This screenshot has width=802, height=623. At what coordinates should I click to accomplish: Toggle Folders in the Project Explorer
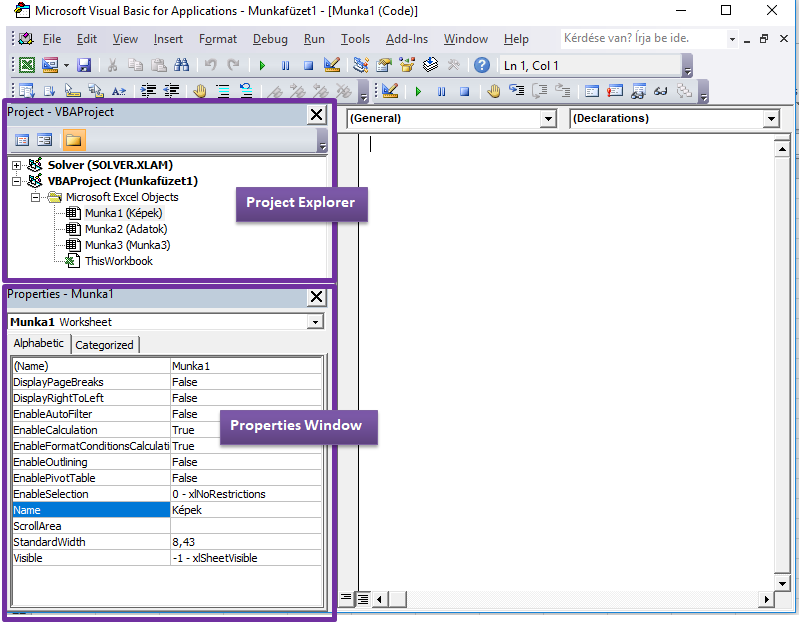coord(74,140)
